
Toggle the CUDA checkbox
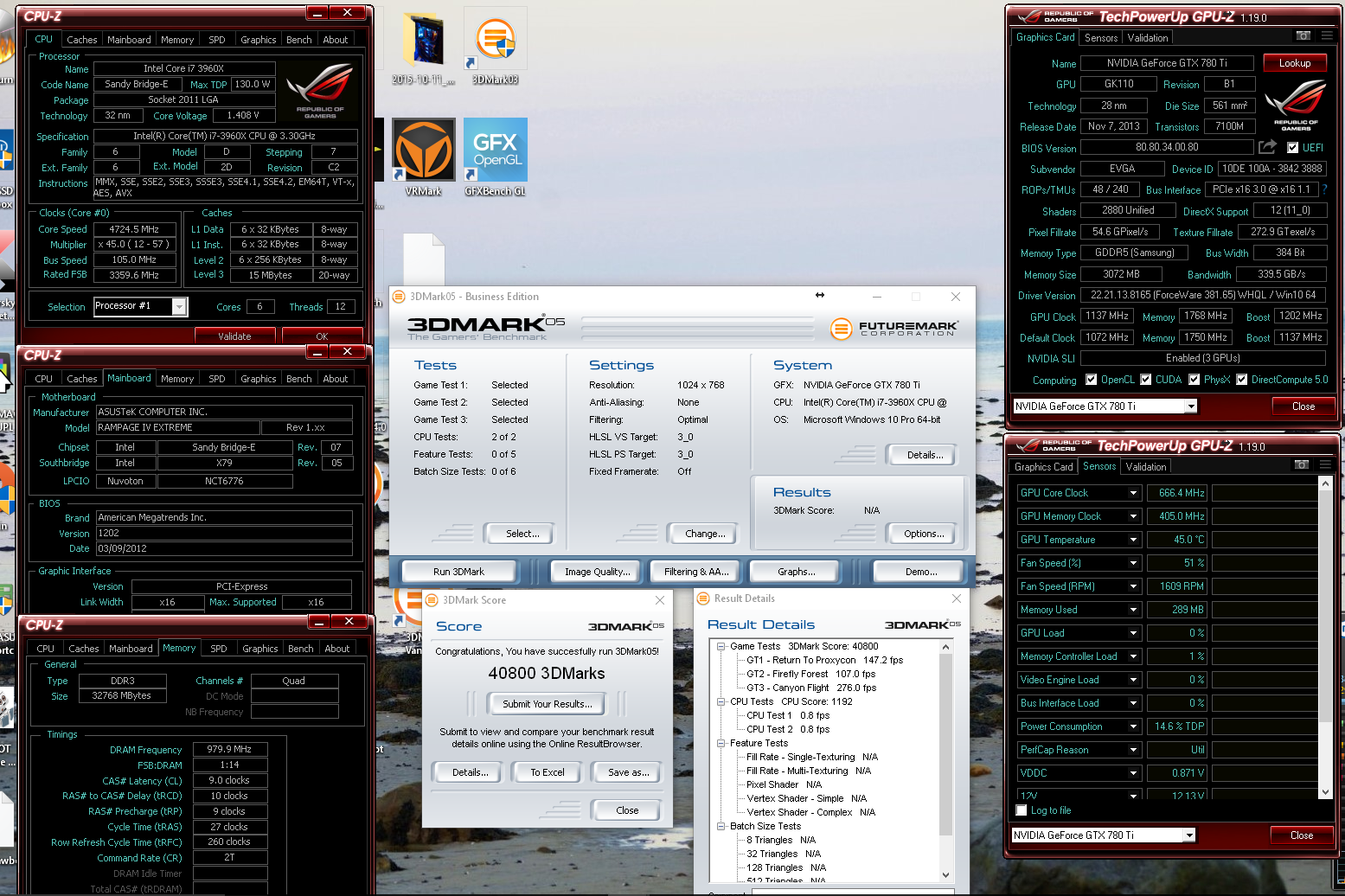[1145, 380]
